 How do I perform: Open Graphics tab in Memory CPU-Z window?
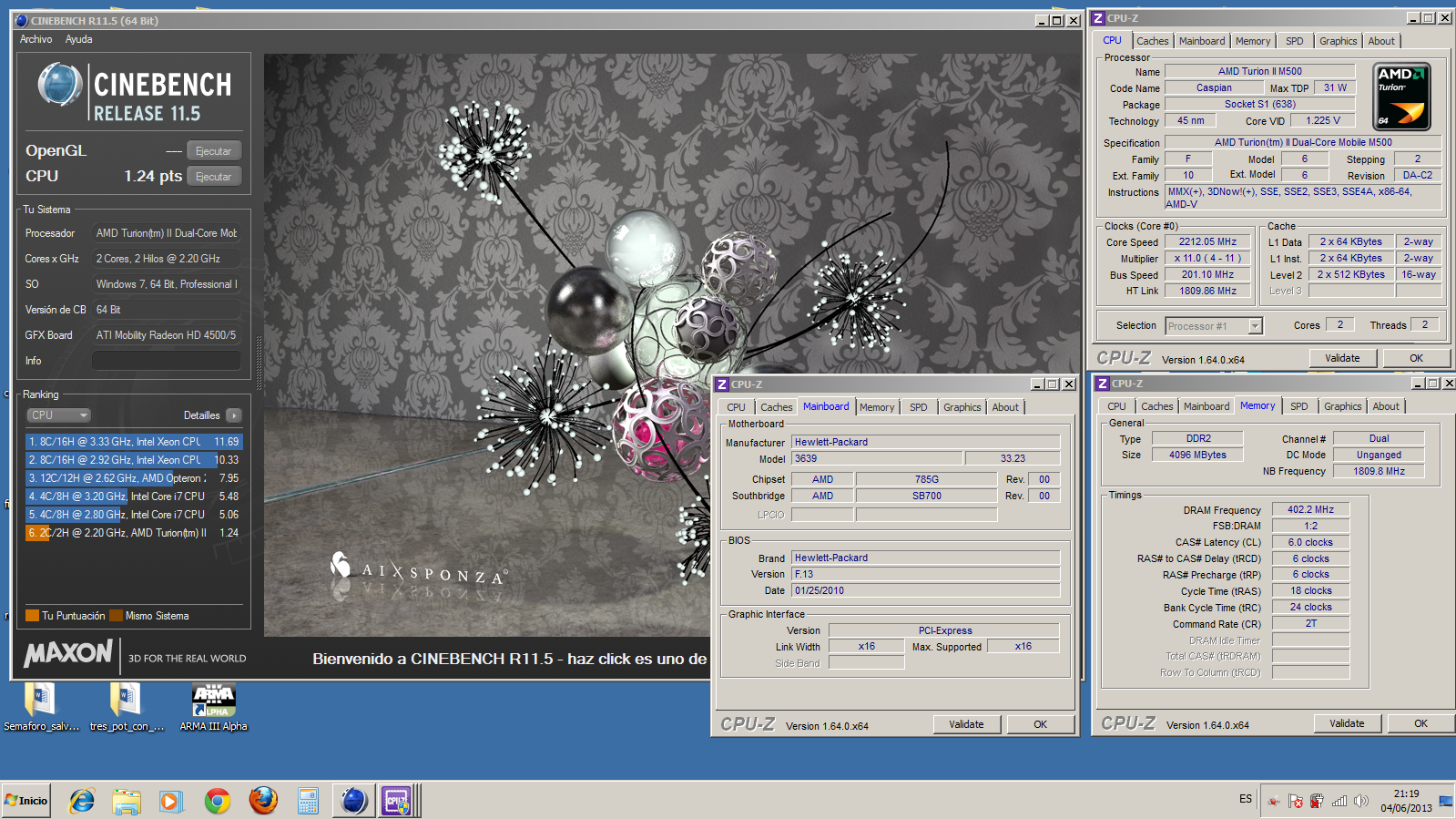[x=1343, y=406]
